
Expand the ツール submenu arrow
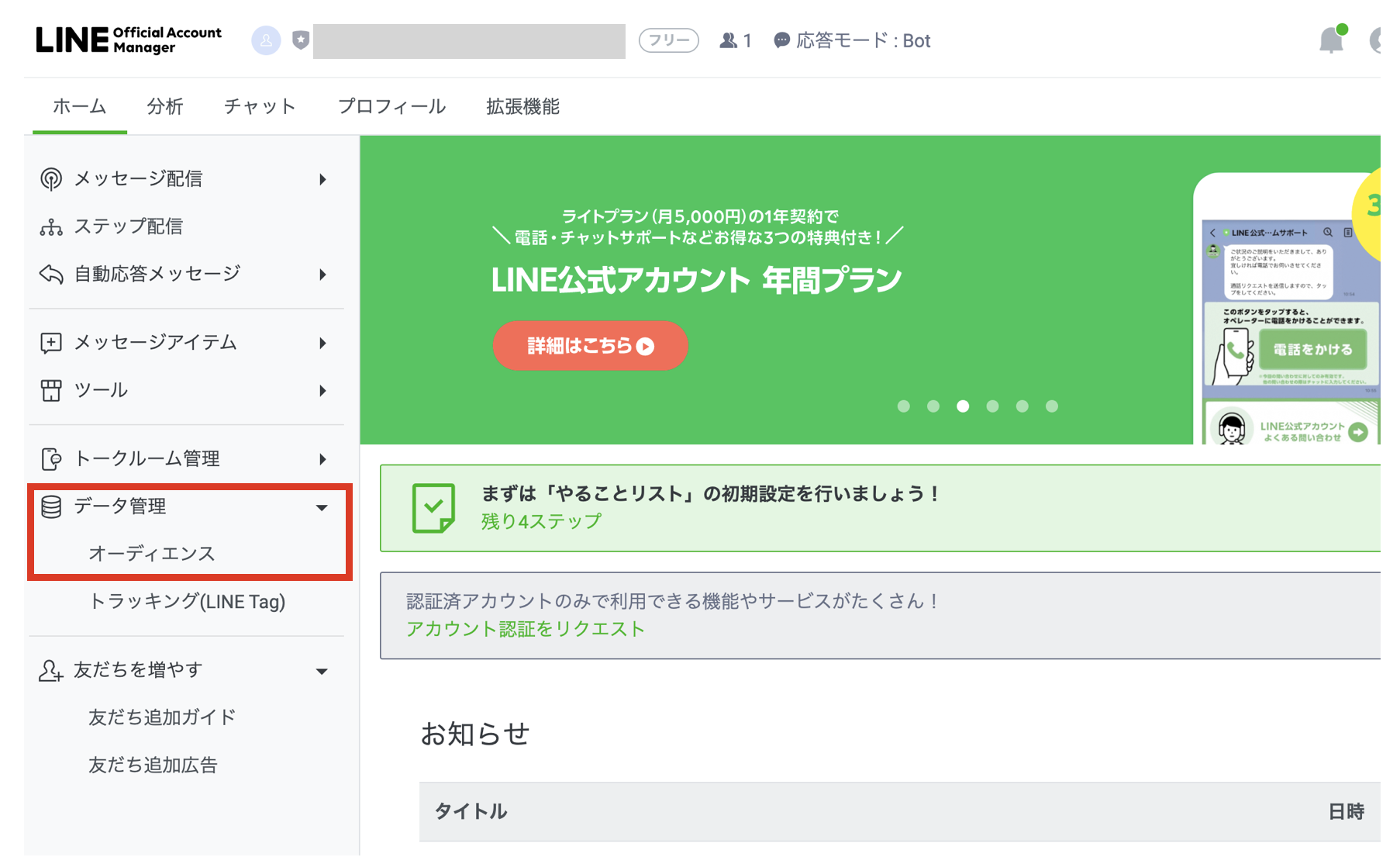tap(322, 391)
